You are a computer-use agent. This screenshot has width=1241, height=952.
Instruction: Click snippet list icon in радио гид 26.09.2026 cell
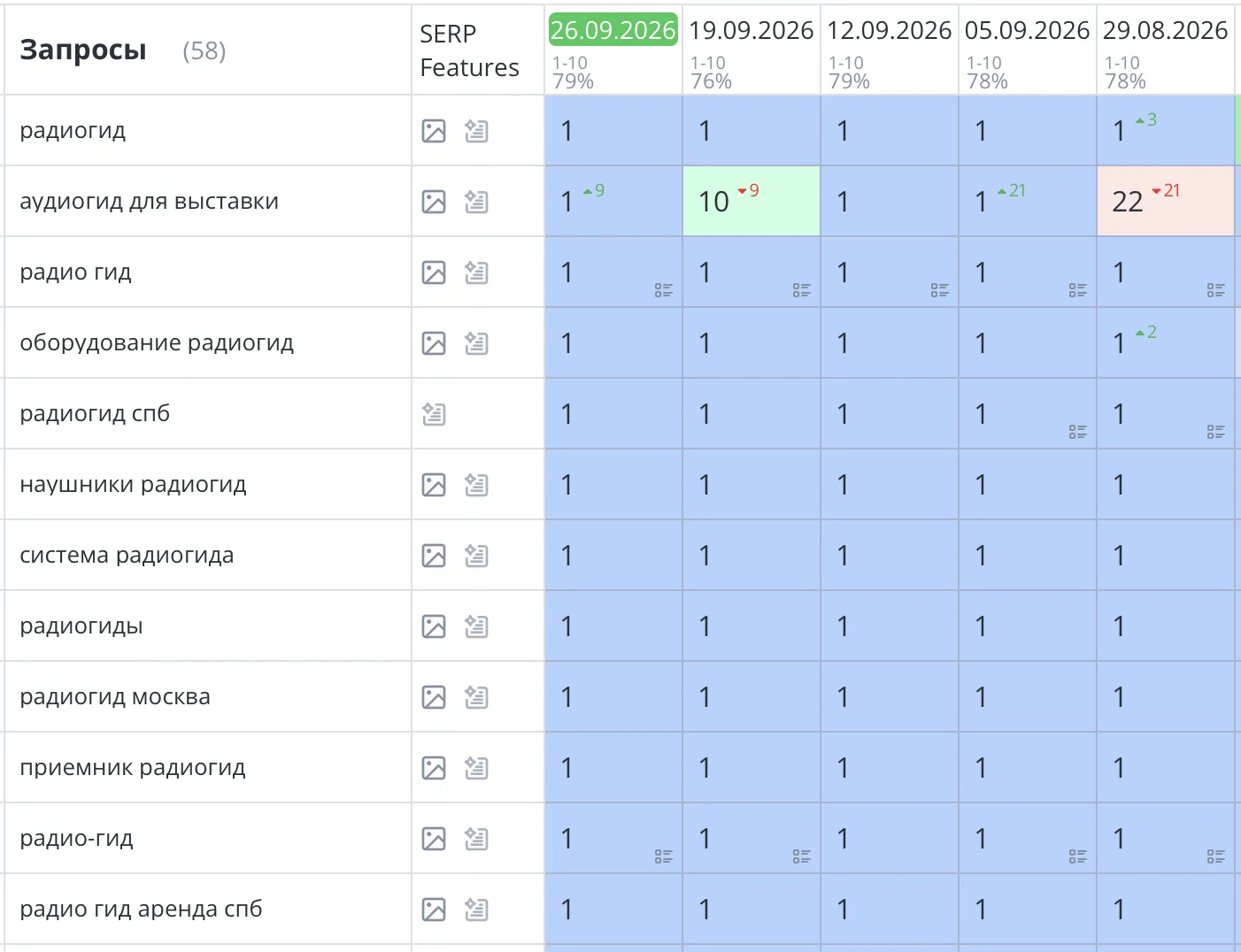tap(664, 290)
